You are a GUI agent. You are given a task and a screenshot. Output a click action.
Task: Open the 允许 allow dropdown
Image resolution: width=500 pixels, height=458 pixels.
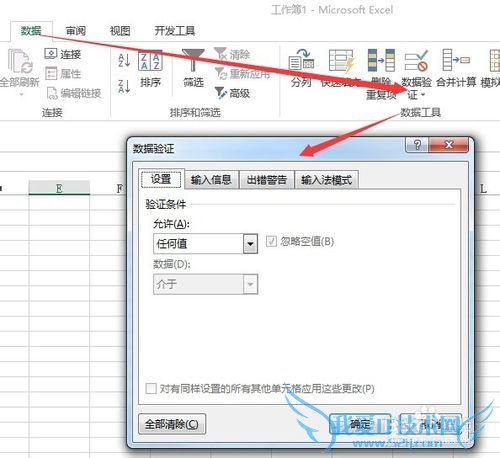[x=250, y=244]
